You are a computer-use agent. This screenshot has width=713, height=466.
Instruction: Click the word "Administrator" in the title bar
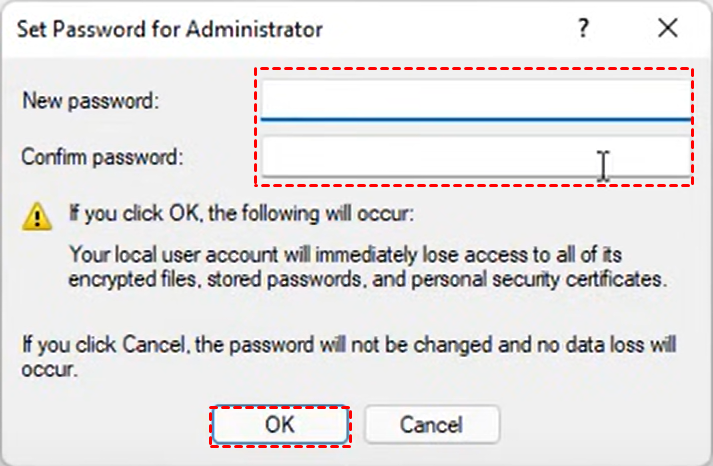[x=255, y=30]
